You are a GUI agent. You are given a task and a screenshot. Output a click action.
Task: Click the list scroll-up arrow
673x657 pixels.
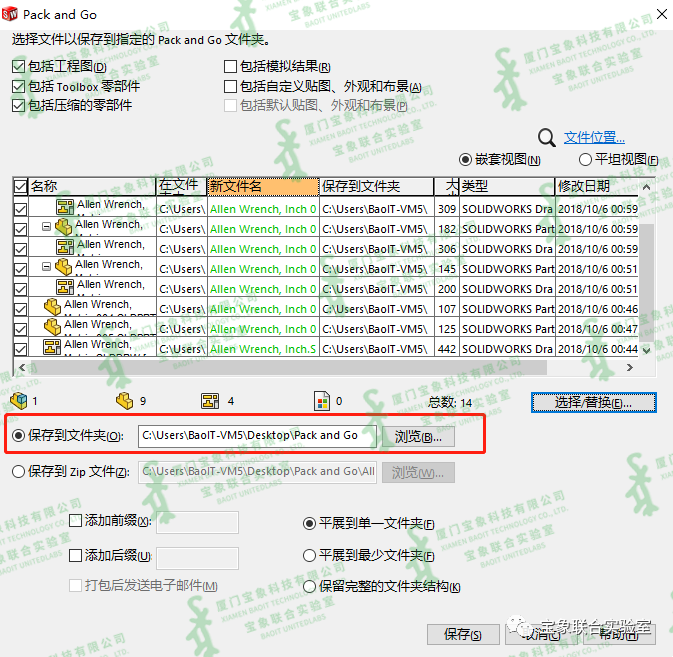646,187
